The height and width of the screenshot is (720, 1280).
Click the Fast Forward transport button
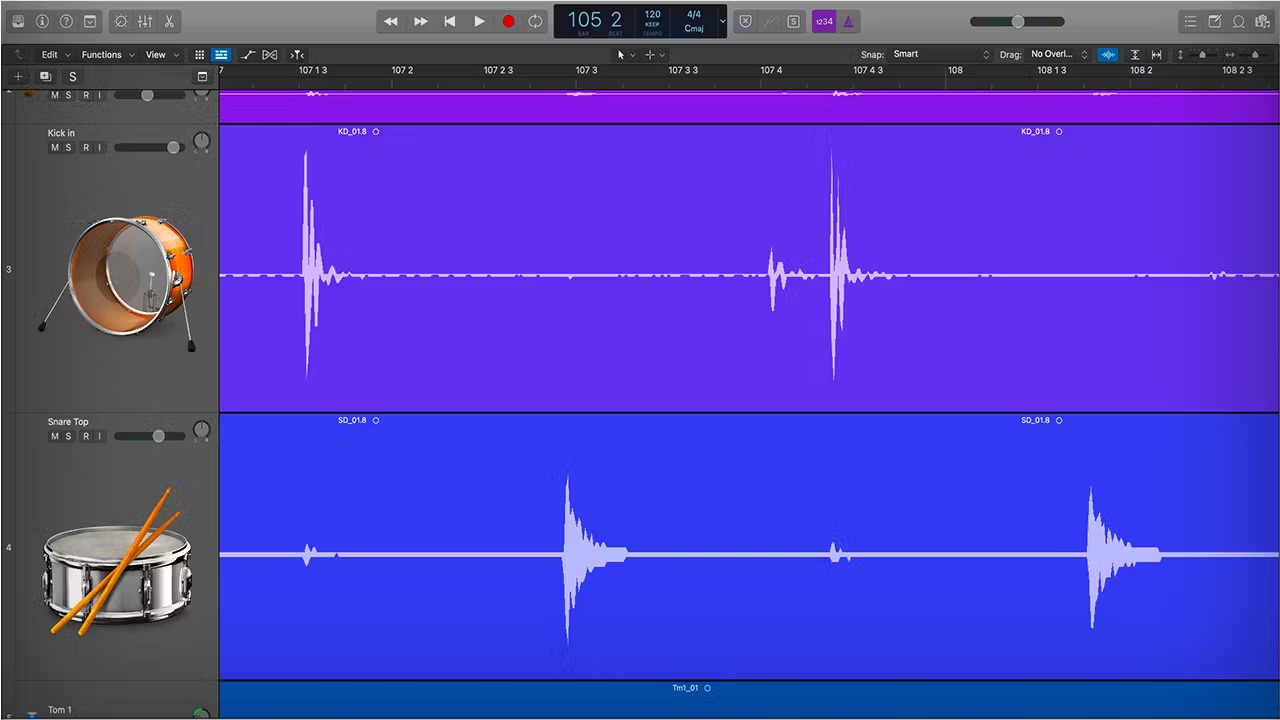[421, 21]
